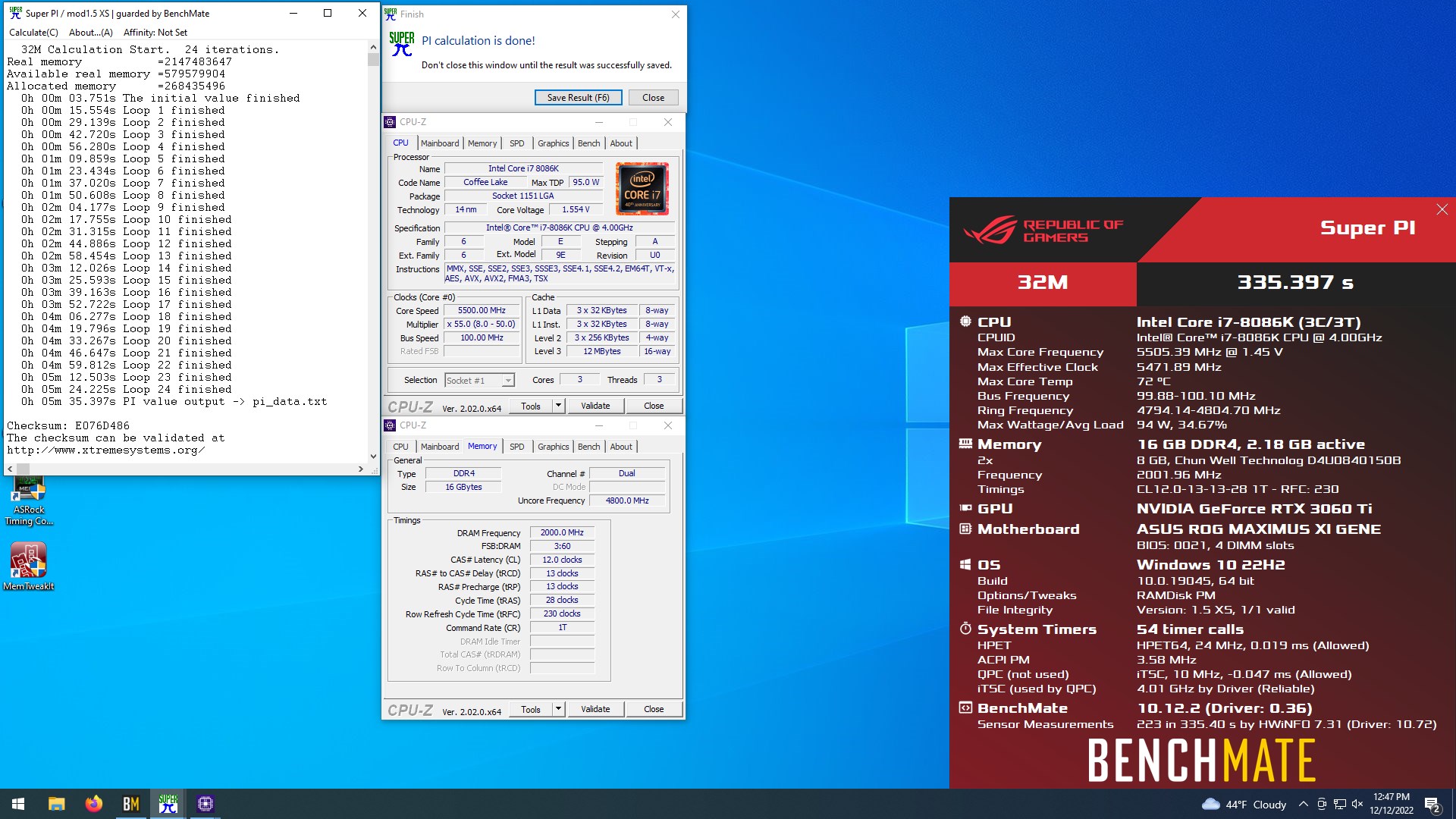Screen dimensions: 1456x819
Task: Click the Republic of Gamers logo
Action: point(1042,231)
